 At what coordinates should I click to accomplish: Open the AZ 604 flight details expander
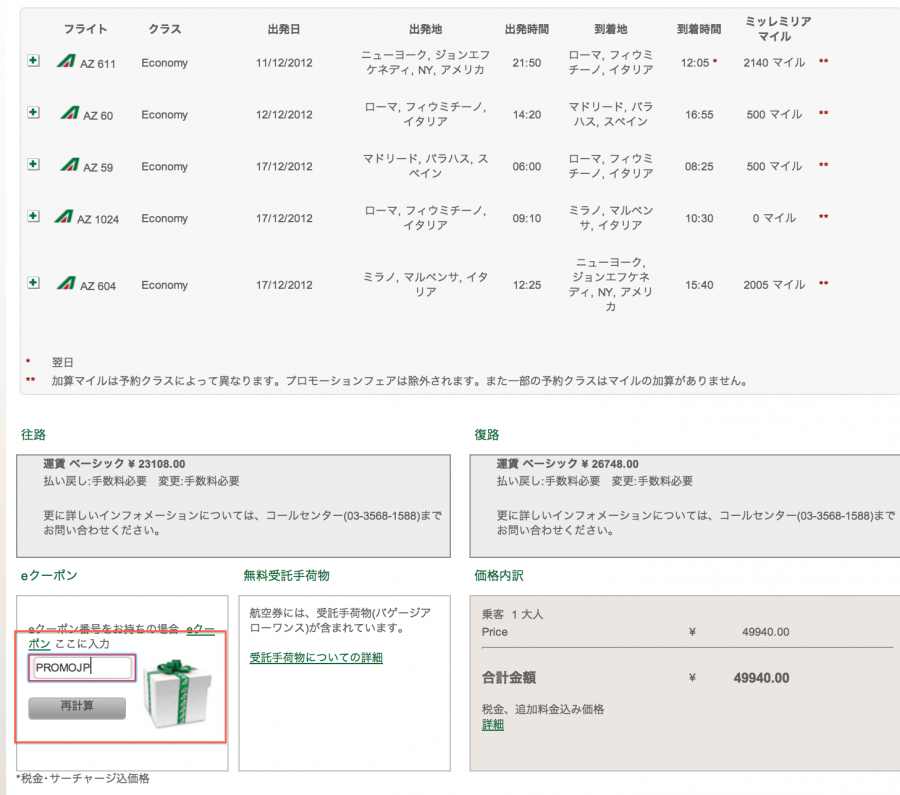(x=33, y=283)
